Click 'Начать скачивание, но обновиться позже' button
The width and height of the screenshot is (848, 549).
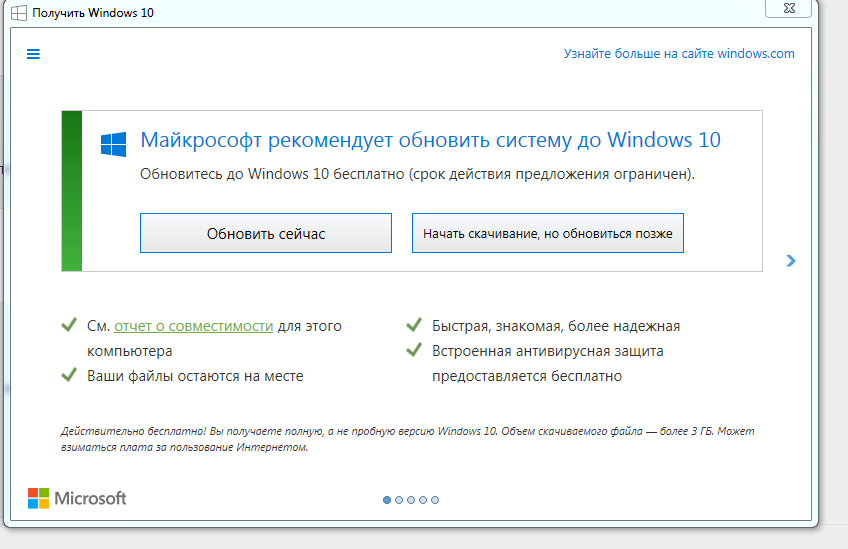click(x=548, y=233)
